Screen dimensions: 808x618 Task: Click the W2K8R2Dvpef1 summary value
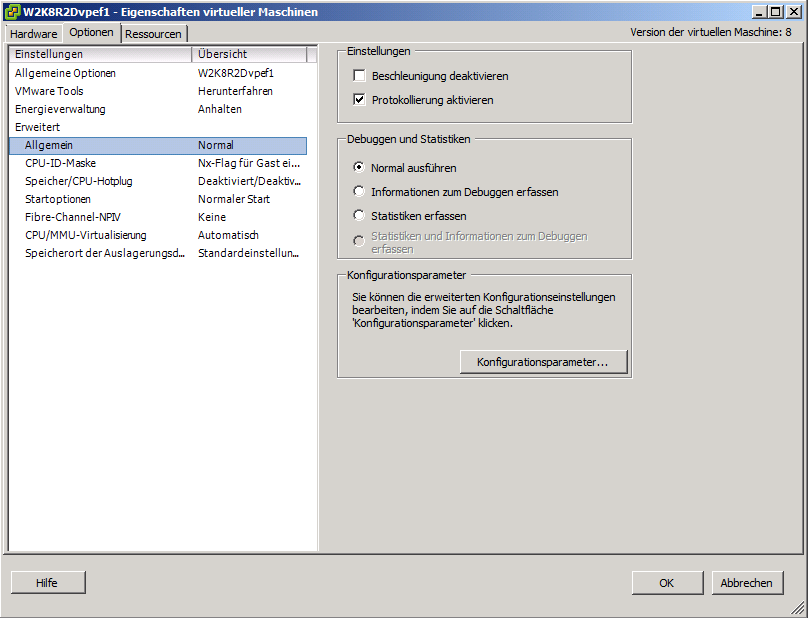[236, 73]
